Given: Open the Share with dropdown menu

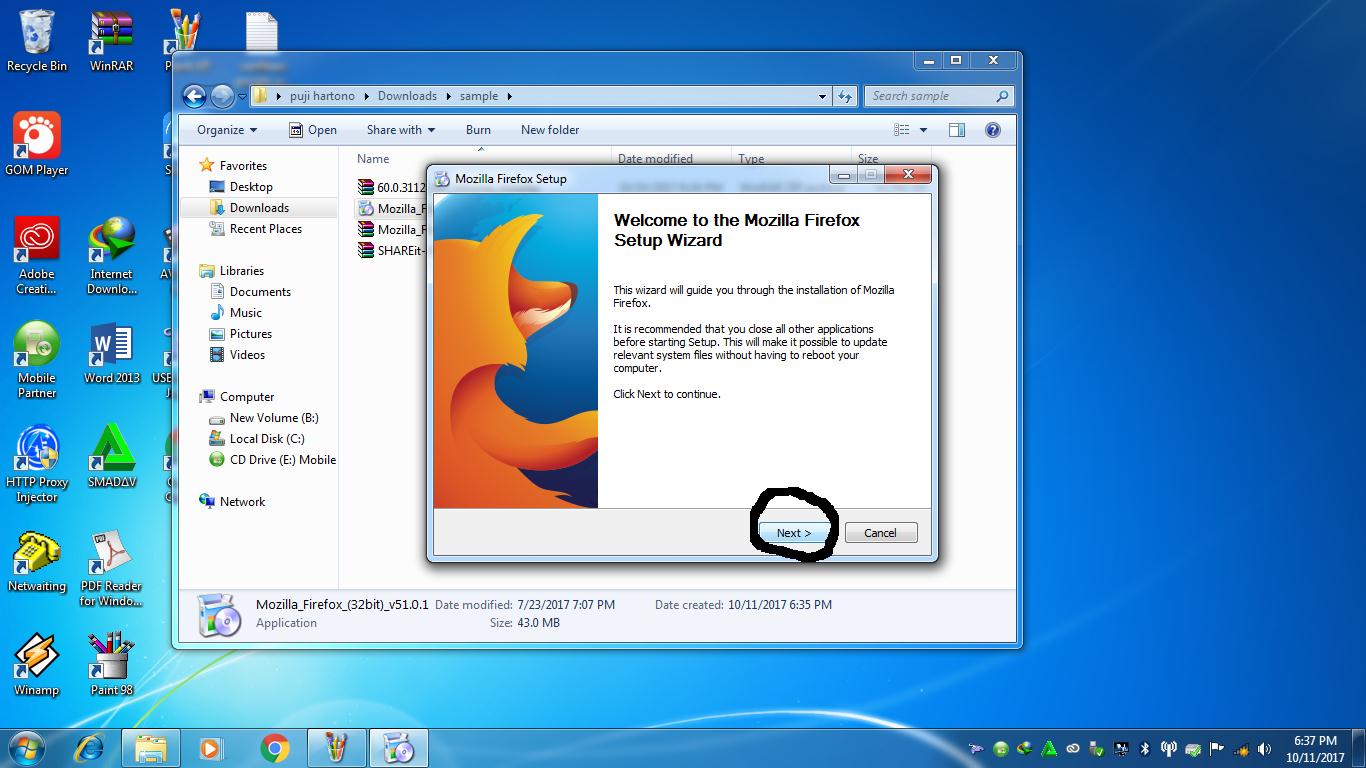Looking at the screenshot, I should point(401,130).
